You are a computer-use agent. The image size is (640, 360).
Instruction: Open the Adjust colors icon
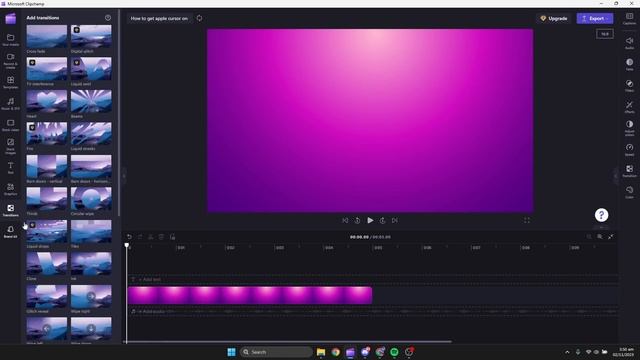click(629, 127)
